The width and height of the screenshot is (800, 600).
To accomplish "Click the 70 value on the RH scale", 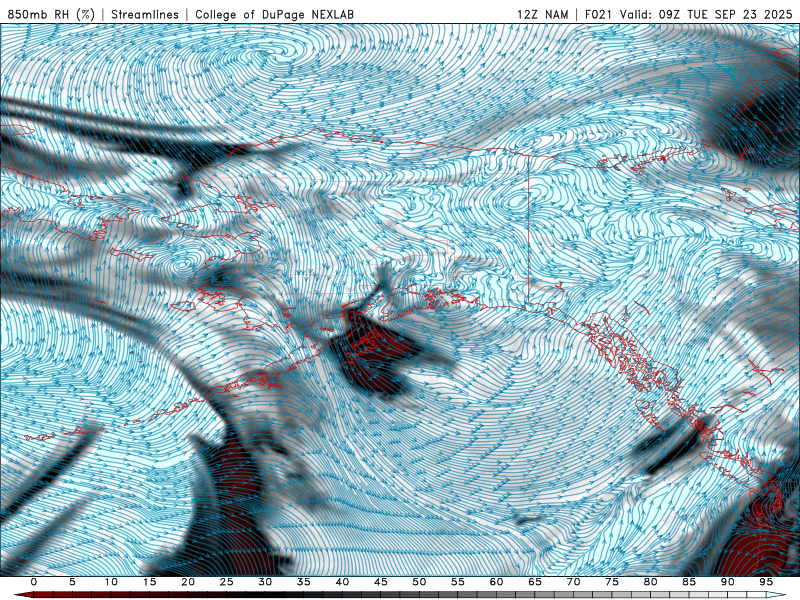I will point(573,582).
